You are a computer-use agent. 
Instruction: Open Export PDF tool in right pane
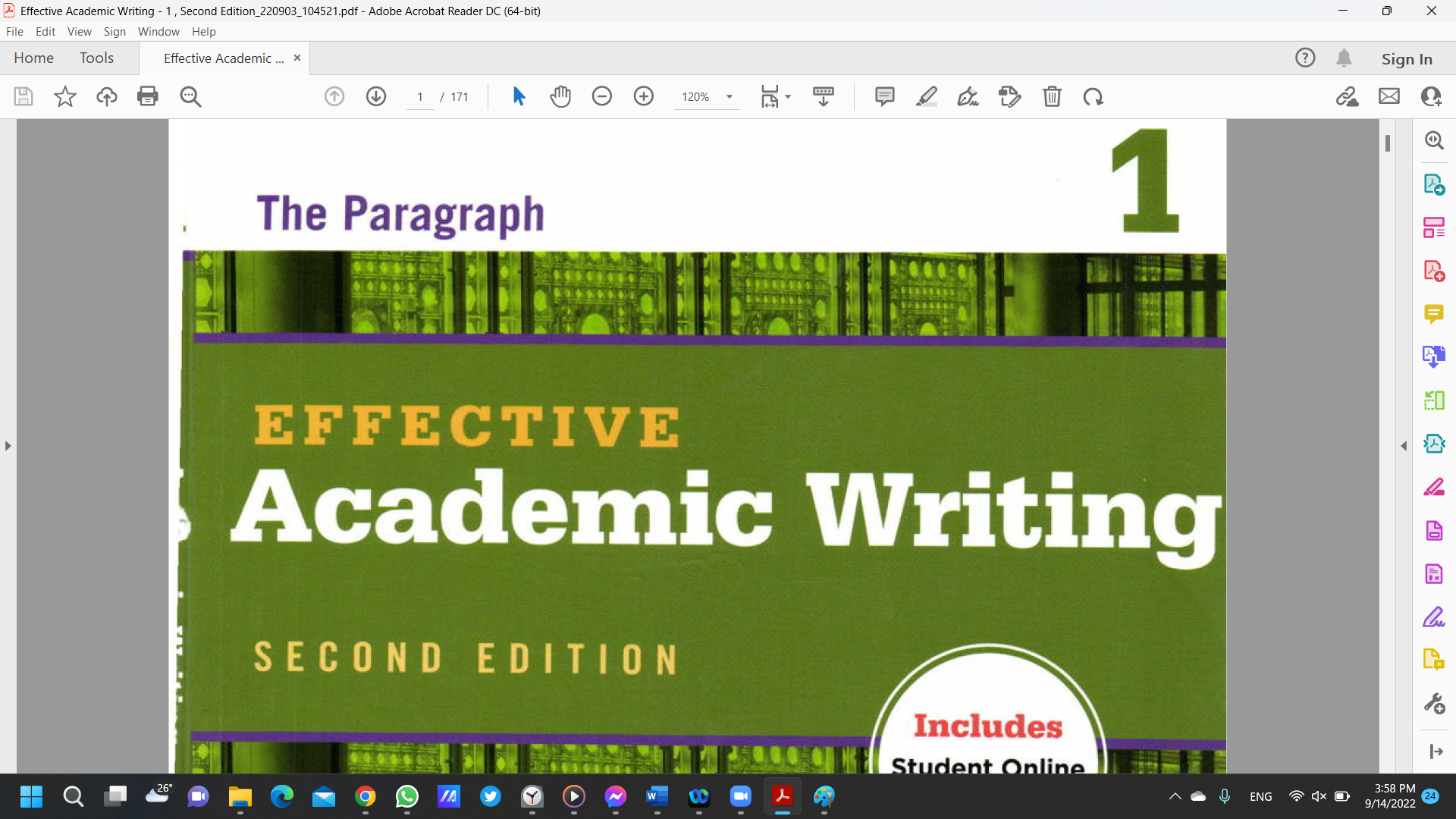click(1434, 184)
